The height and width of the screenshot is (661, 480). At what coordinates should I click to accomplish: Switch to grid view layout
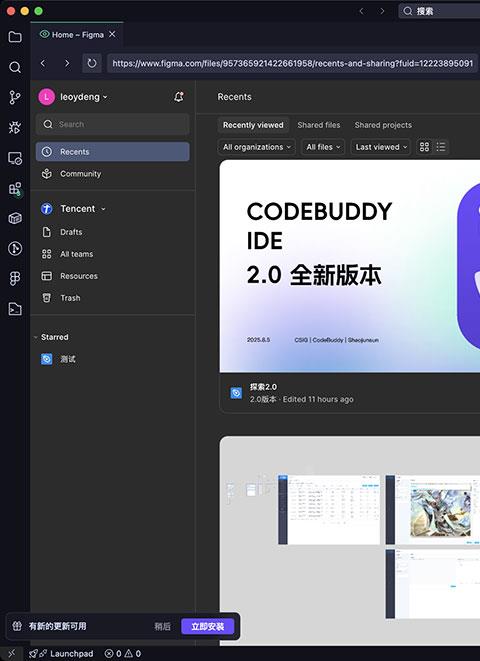[x=424, y=147]
